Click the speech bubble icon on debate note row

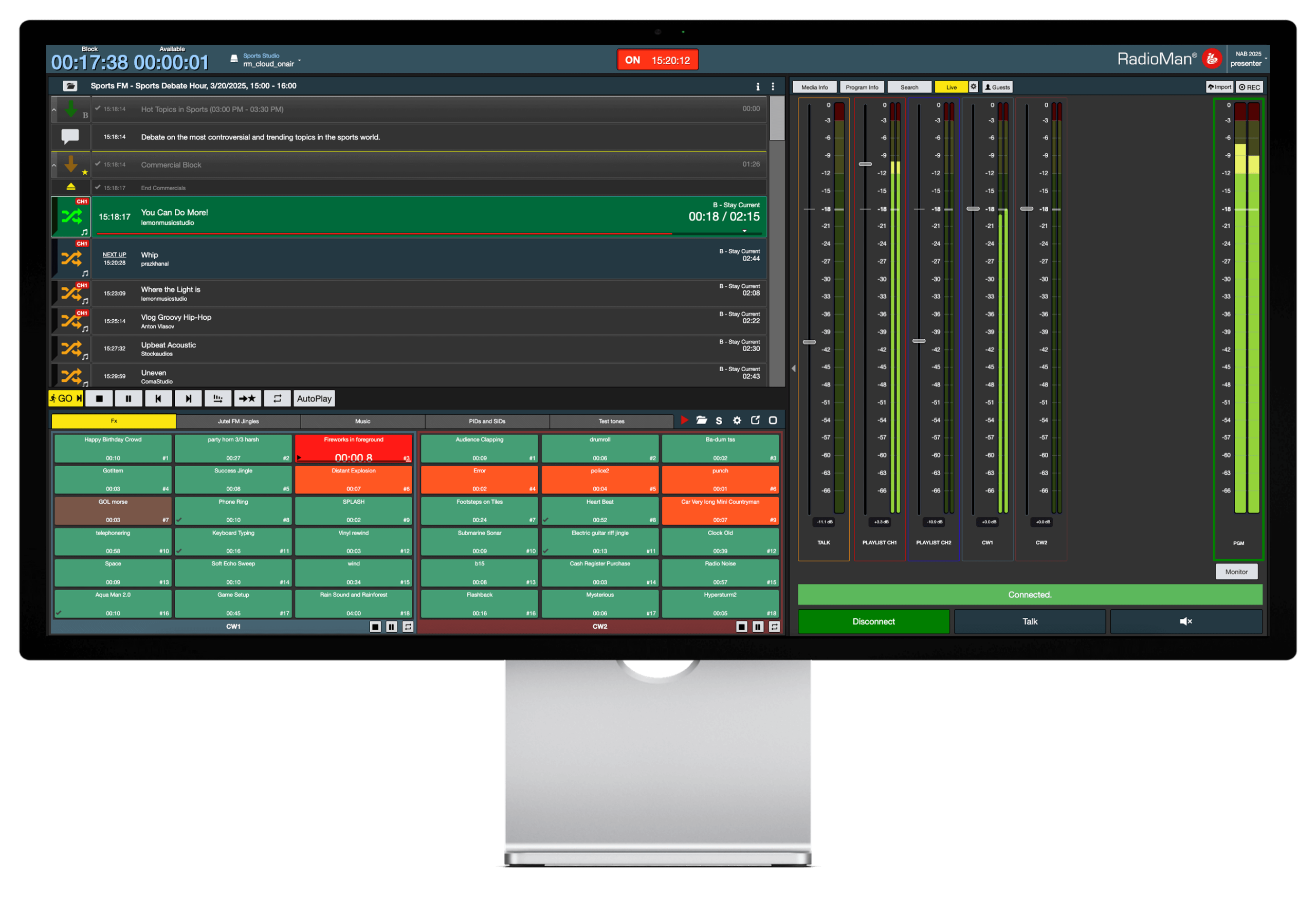[70, 136]
